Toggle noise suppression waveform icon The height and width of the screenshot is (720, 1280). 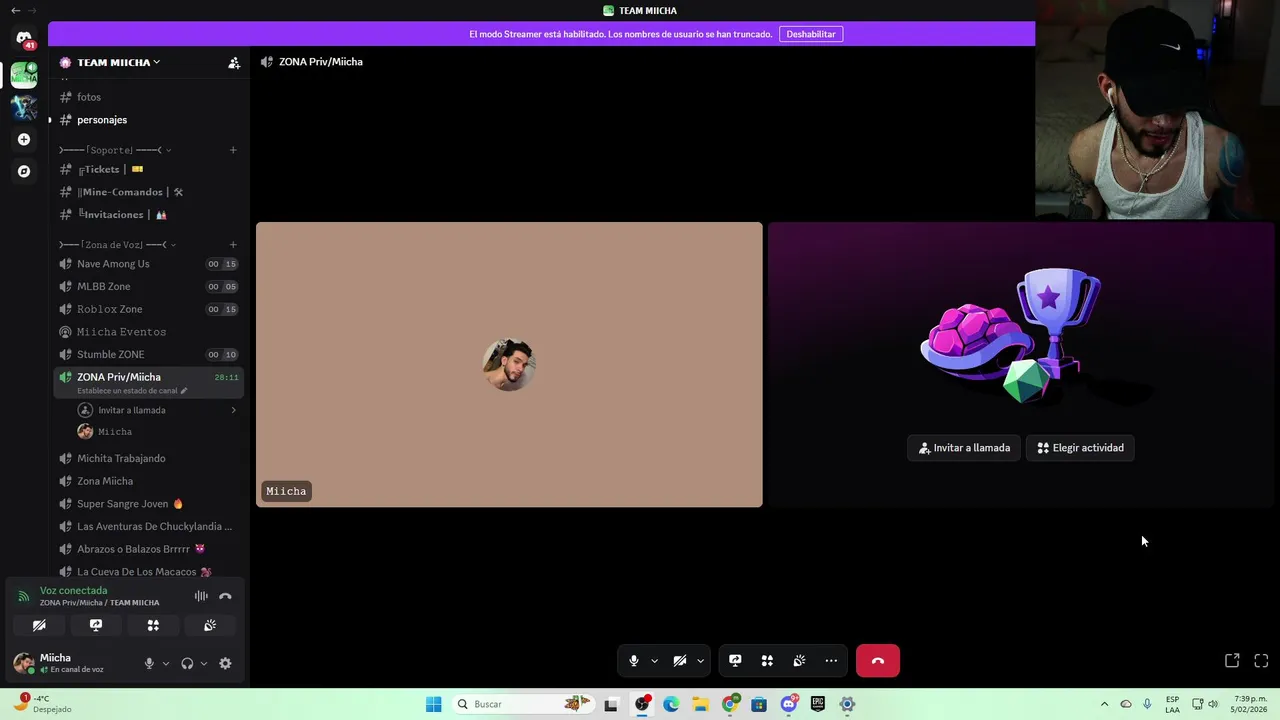201,596
